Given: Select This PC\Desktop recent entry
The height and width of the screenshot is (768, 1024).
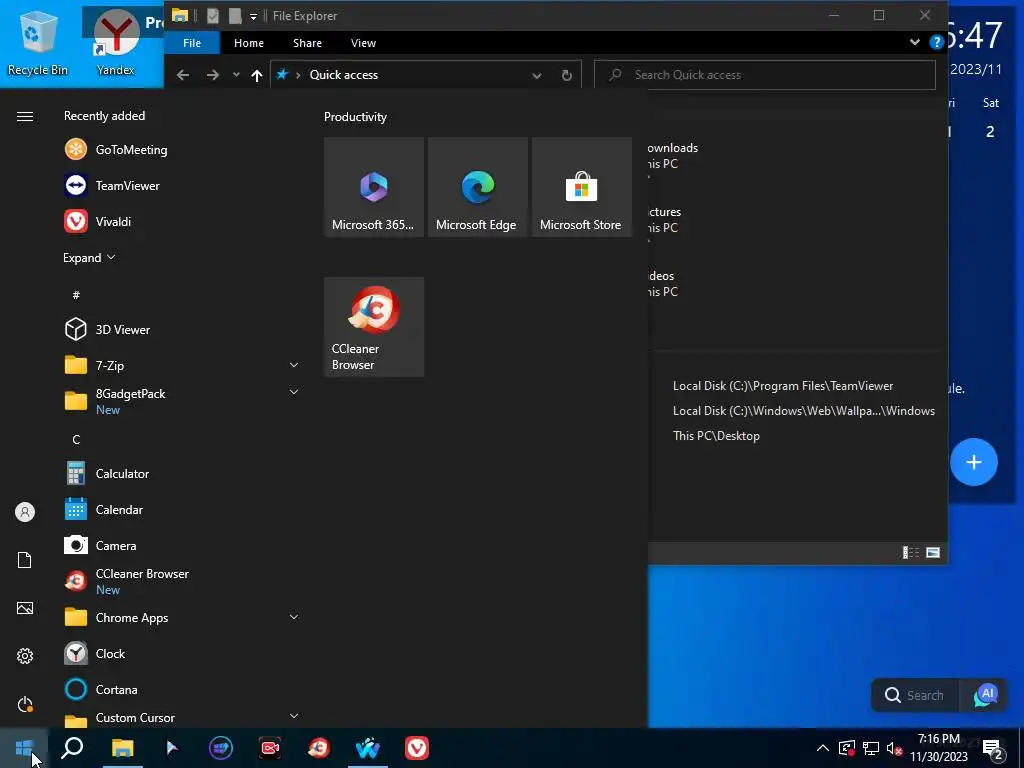Looking at the screenshot, I should click(716, 436).
